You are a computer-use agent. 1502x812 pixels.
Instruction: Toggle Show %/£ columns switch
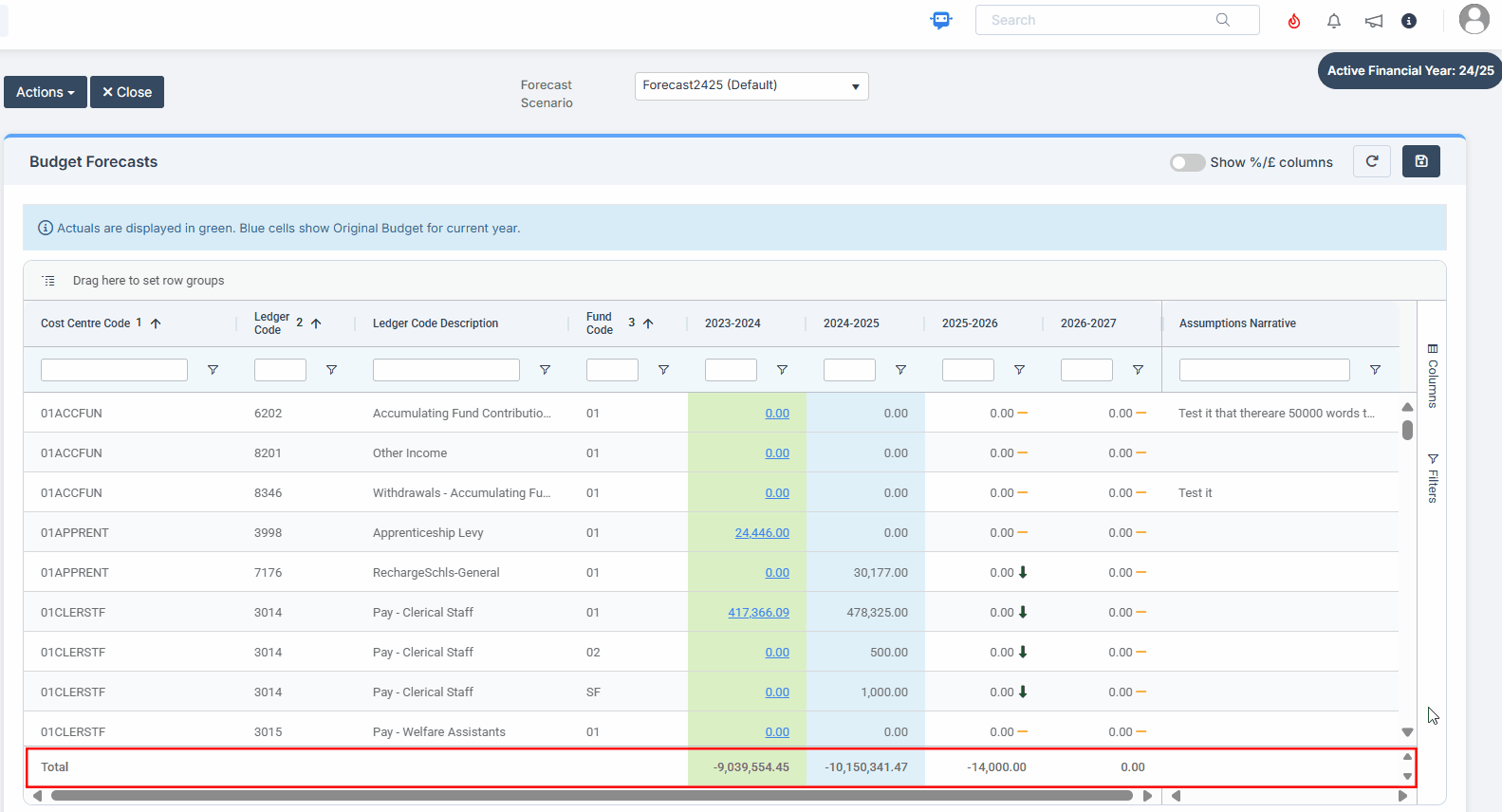coord(1187,162)
